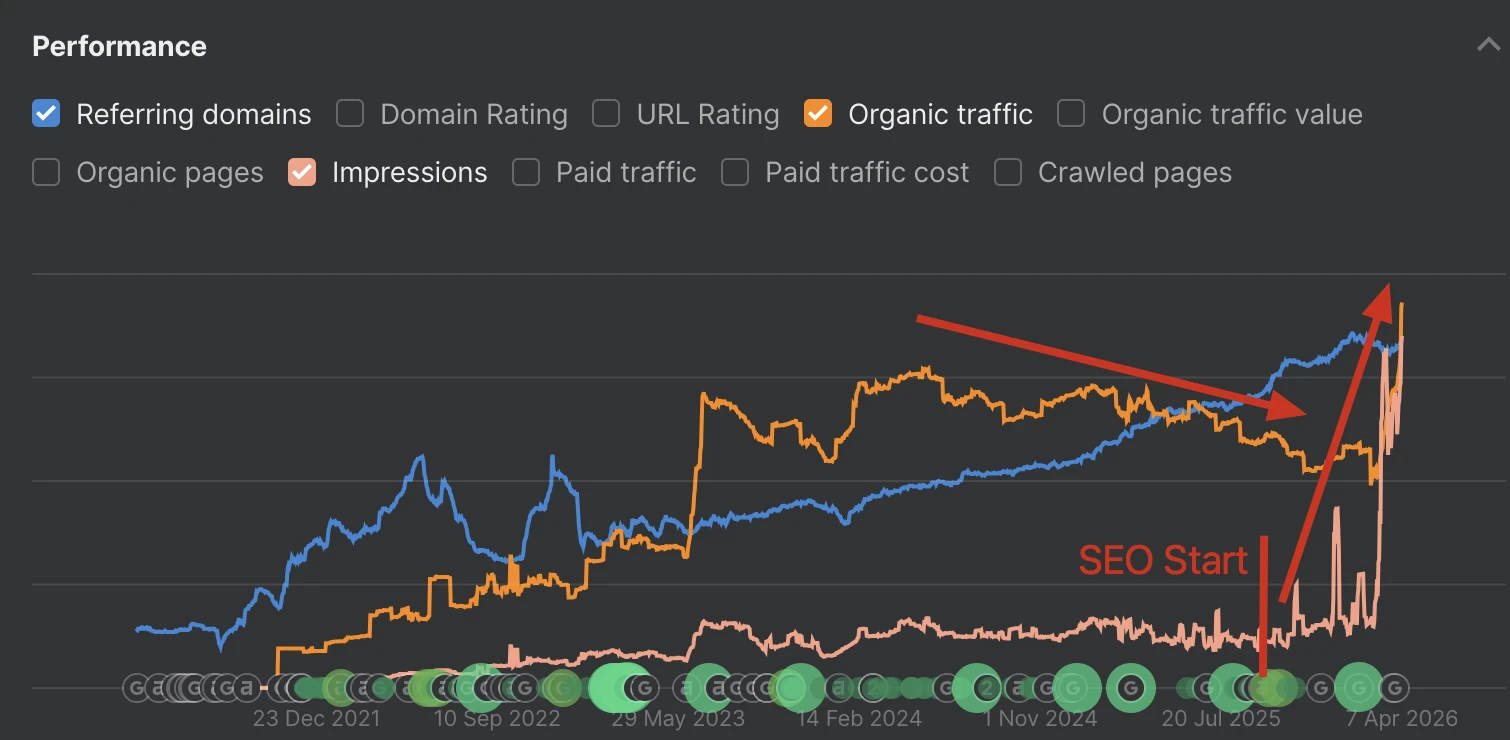Screen dimensions: 1510x740
Task: Show the Paid traffic metric
Action: tap(526, 172)
